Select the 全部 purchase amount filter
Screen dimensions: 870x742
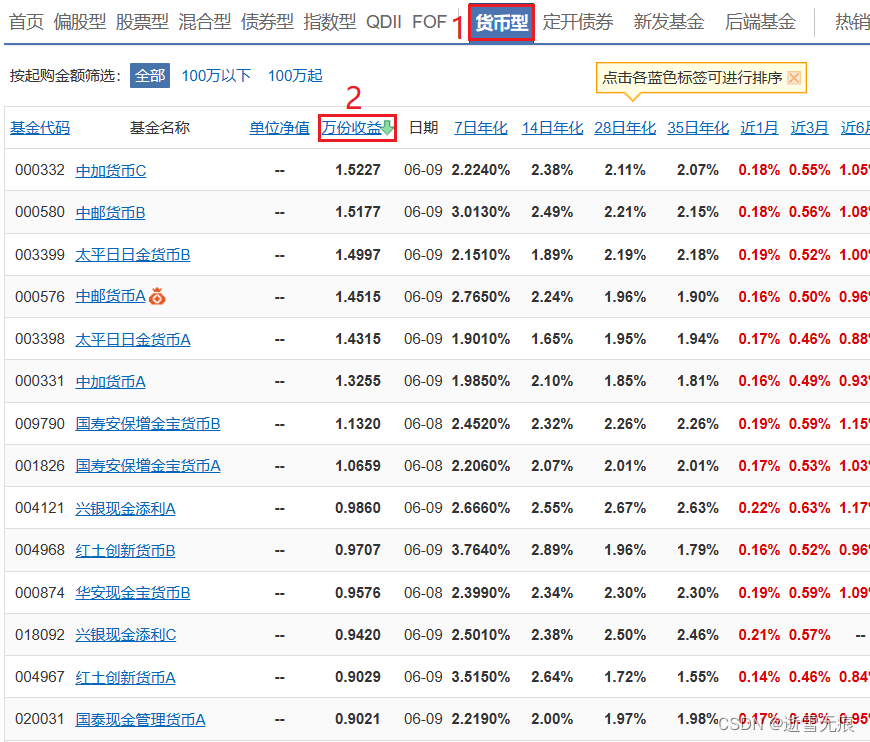pos(150,75)
